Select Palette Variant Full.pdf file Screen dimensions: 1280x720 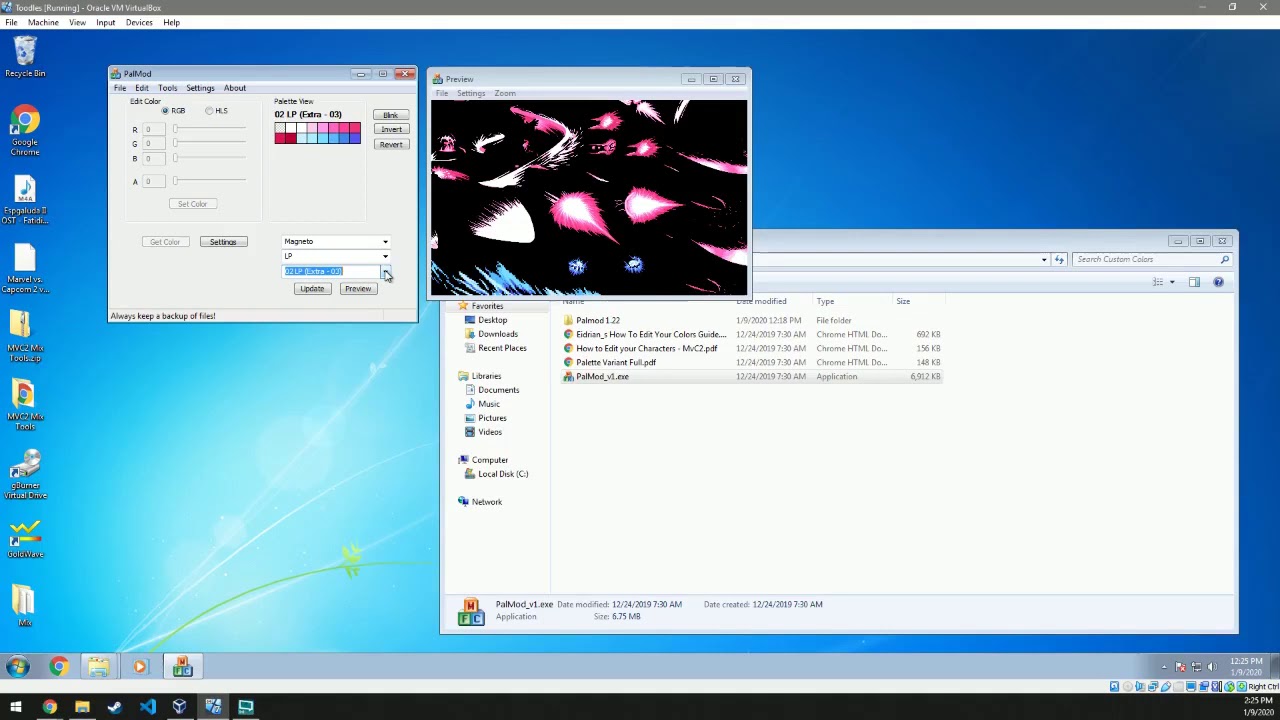point(752,362)
